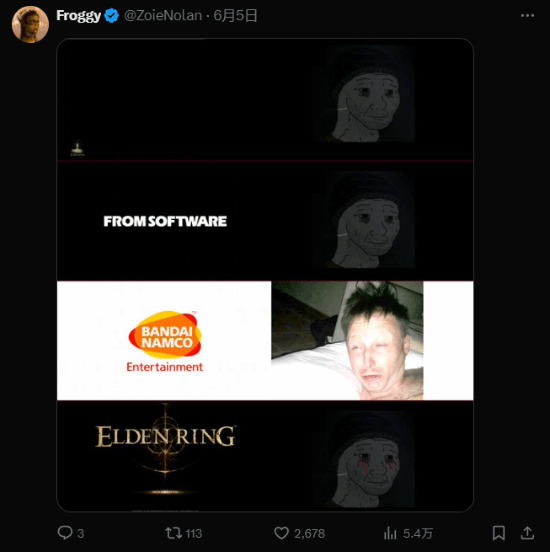
Task: Open Froggy's profile avatar
Action: click(30, 24)
